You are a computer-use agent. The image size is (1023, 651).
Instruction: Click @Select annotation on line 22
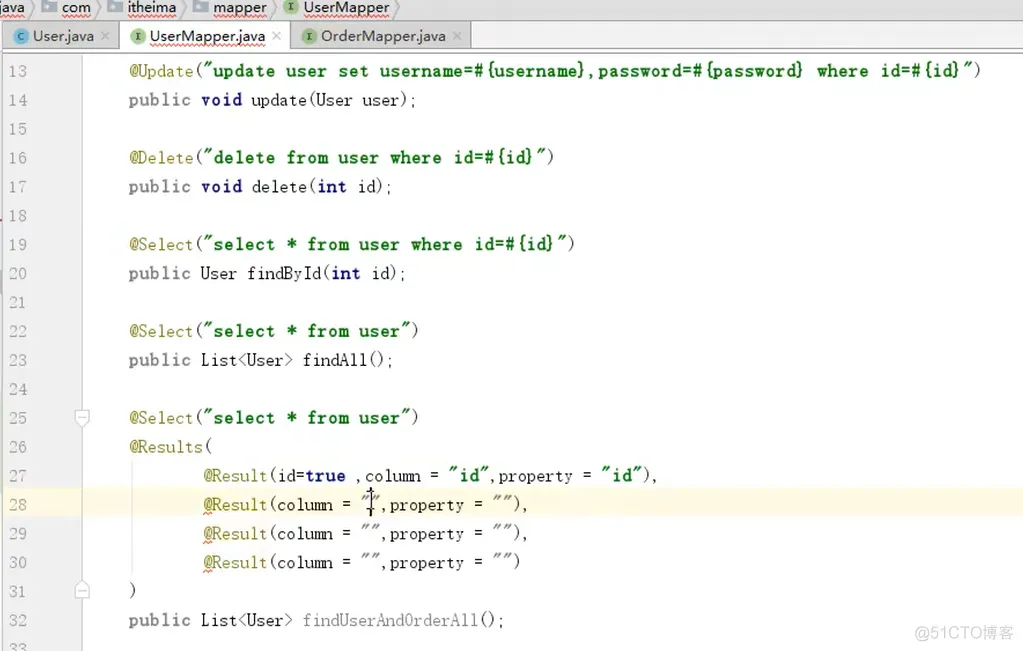click(161, 331)
